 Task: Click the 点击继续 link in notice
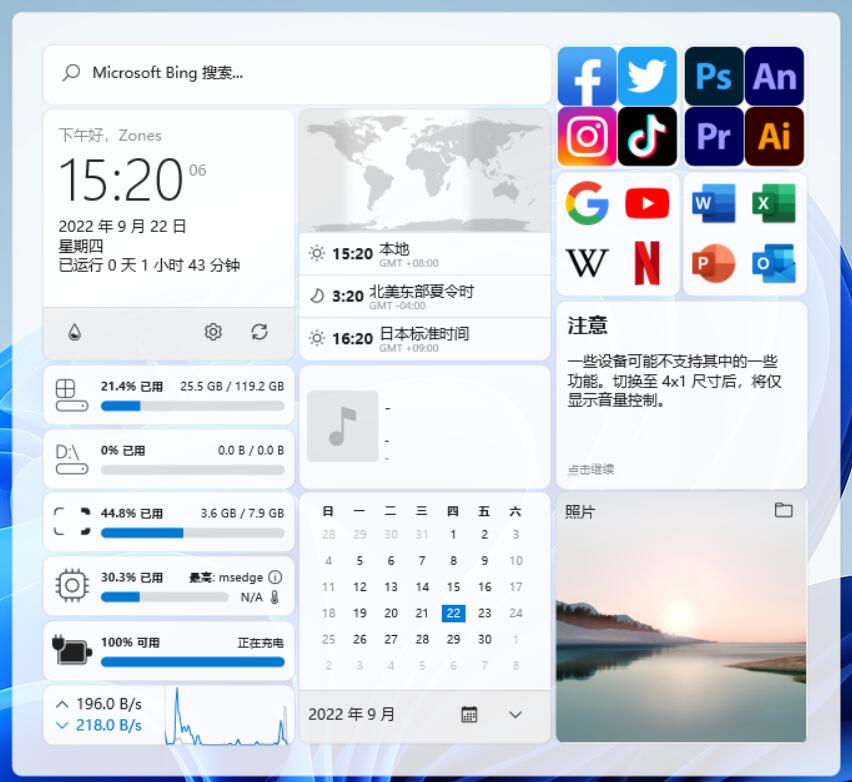coord(590,469)
